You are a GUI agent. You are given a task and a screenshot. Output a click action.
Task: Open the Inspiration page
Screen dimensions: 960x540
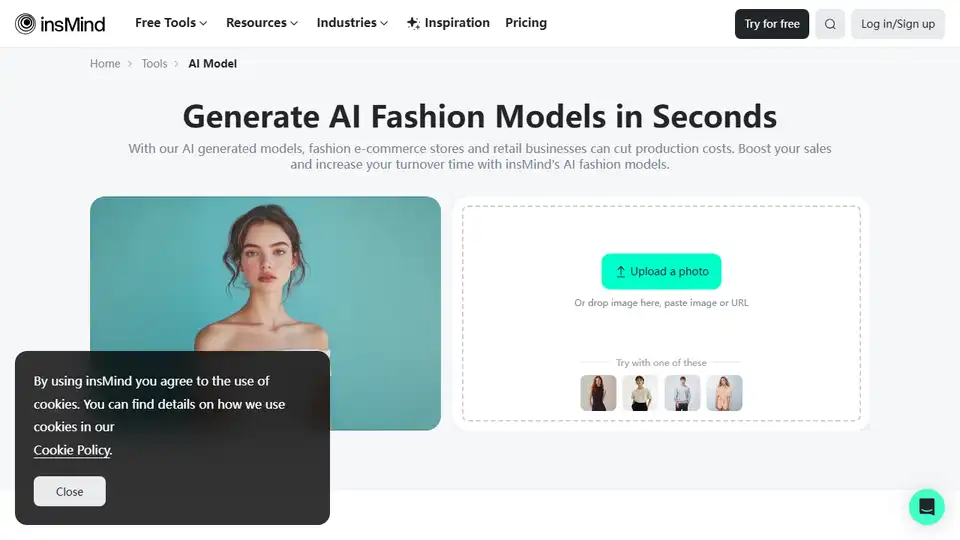click(x=448, y=23)
